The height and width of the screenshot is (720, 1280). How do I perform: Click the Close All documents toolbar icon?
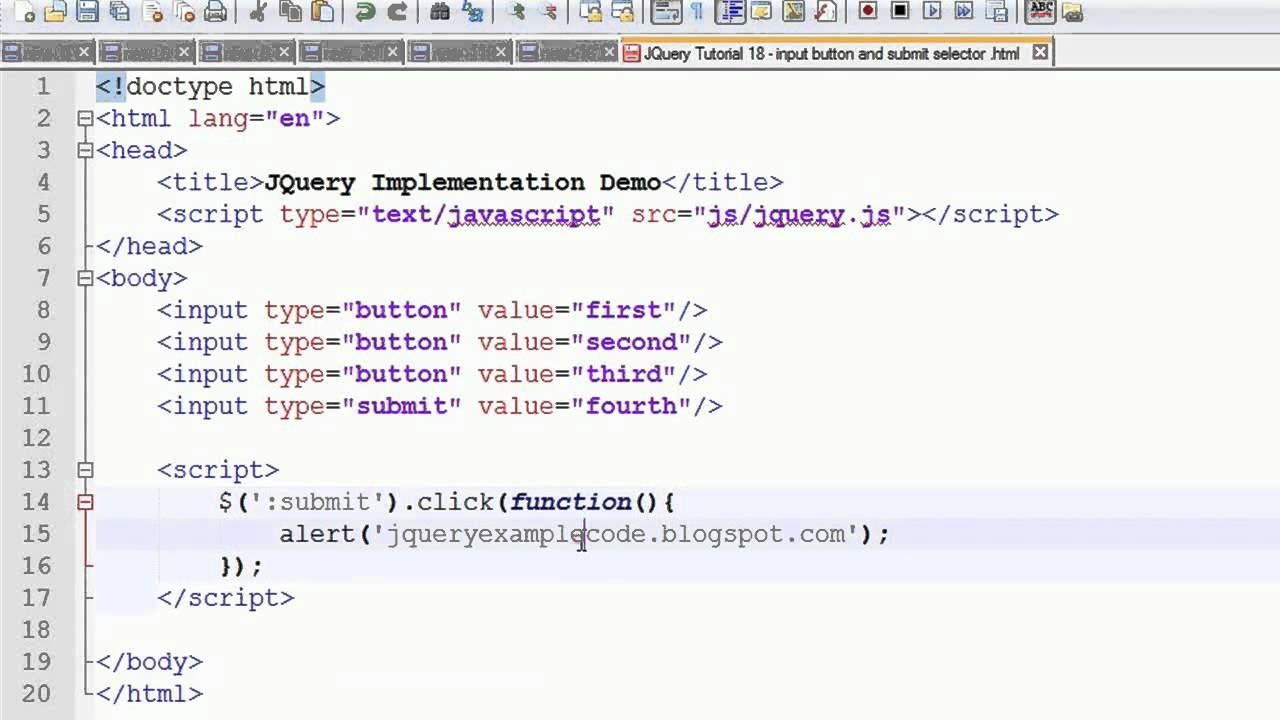pos(184,11)
